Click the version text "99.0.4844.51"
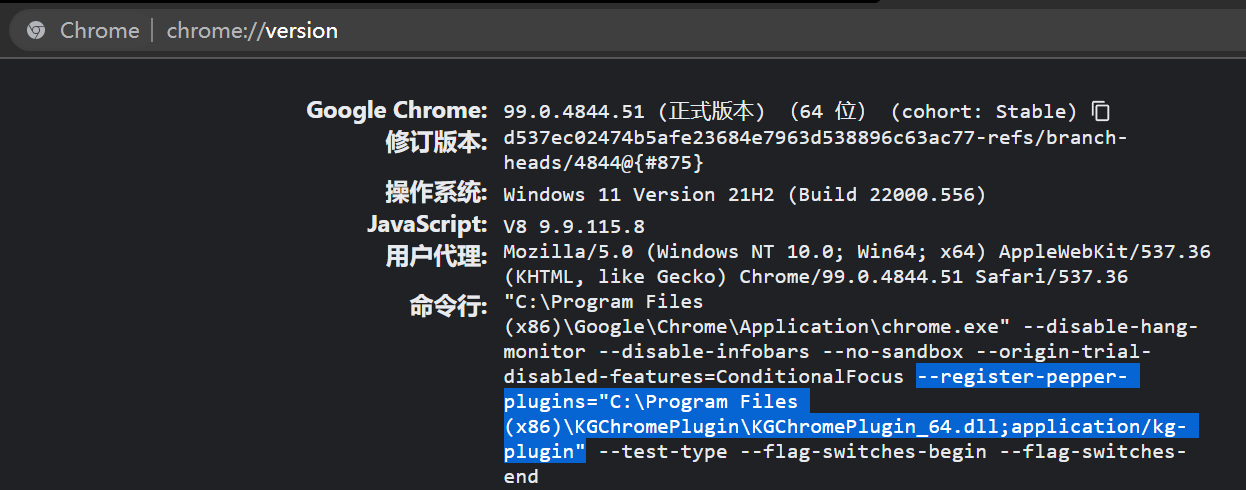The image size is (1246, 490). point(574,111)
